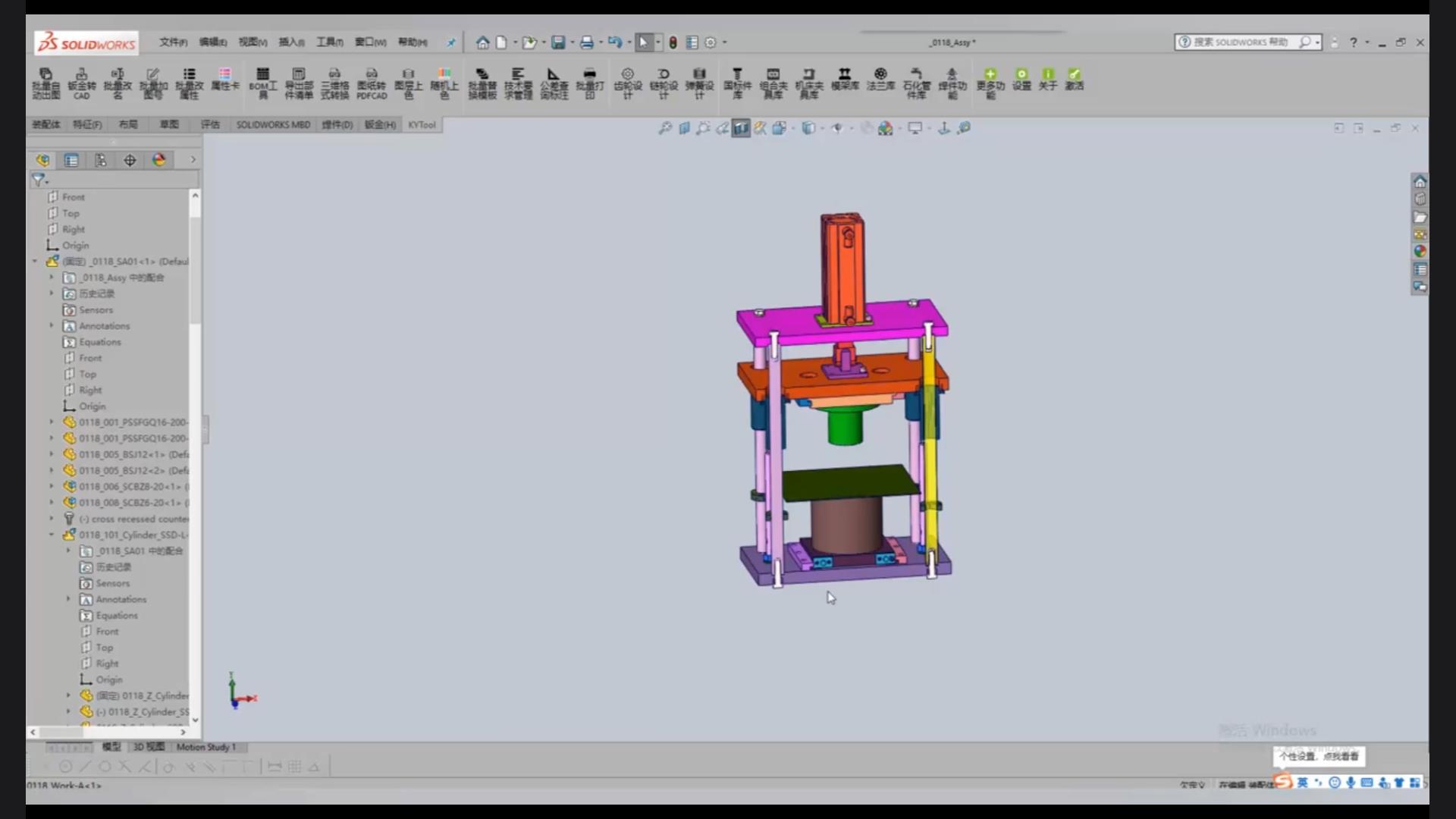The height and width of the screenshot is (819, 1456).
Task: Click Zoom to Fit in view toolbar
Action: coord(665,128)
